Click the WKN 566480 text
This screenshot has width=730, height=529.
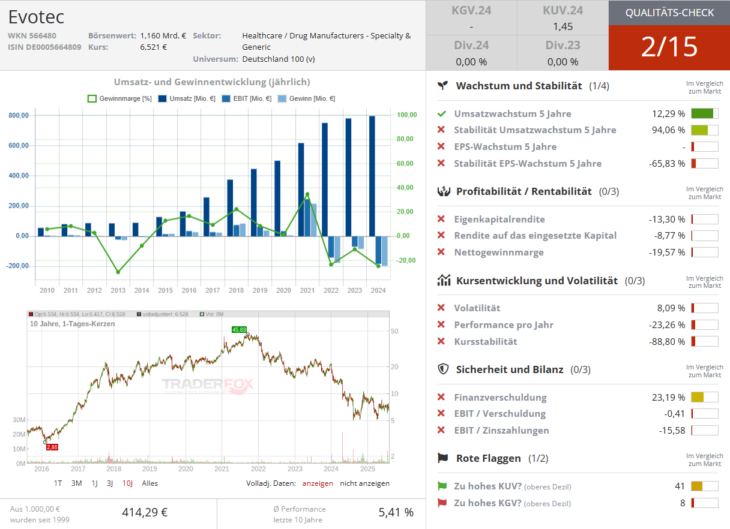coord(32,35)
